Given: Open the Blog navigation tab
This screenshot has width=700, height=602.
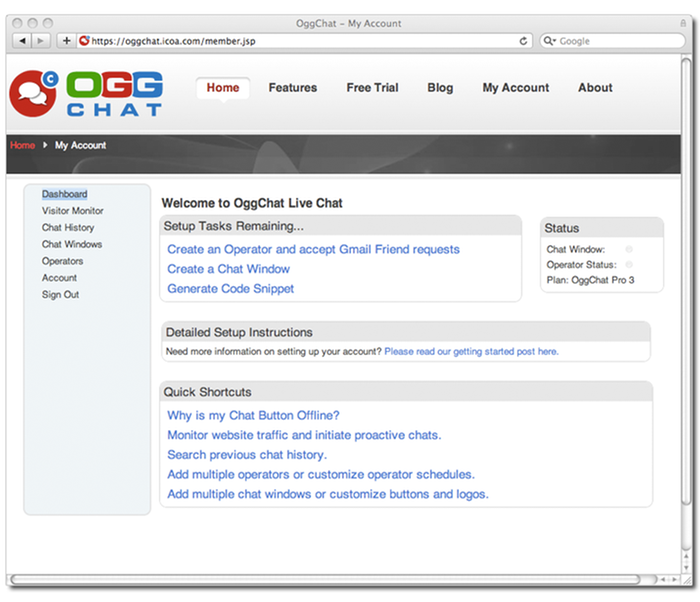Looking at the screenshot, I should 440,88.
